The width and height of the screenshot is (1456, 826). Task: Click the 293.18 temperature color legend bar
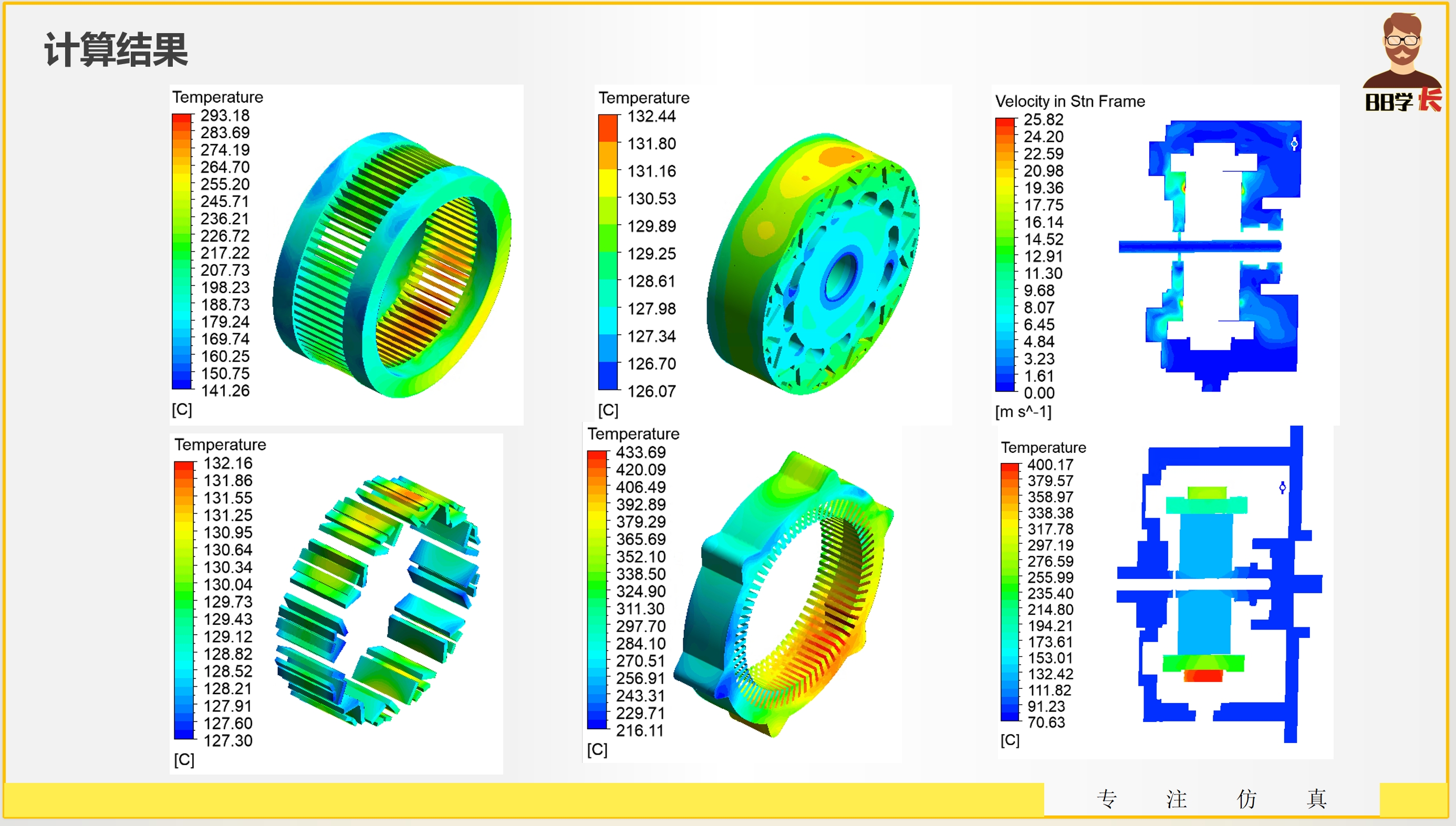182,251
